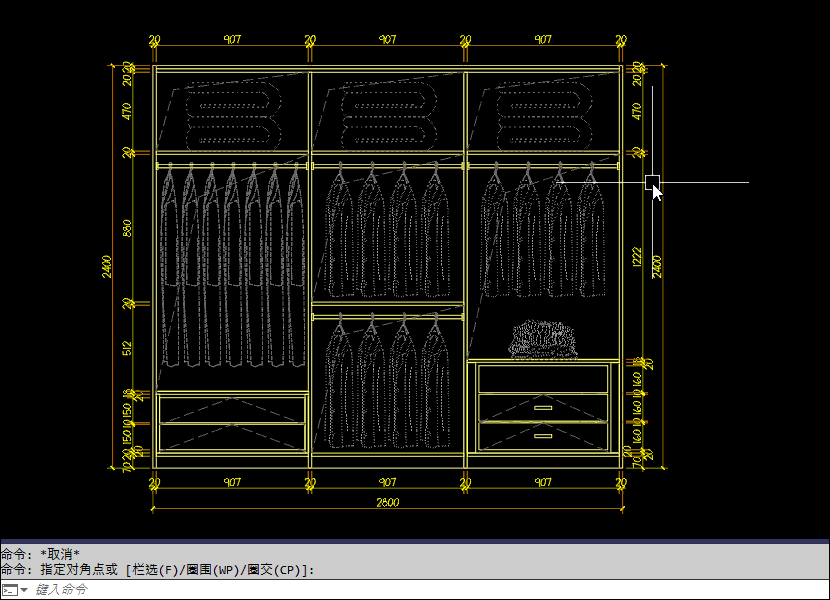
Task: Select the upper drawer in left cabinet
Action: [x=231, y=409]
